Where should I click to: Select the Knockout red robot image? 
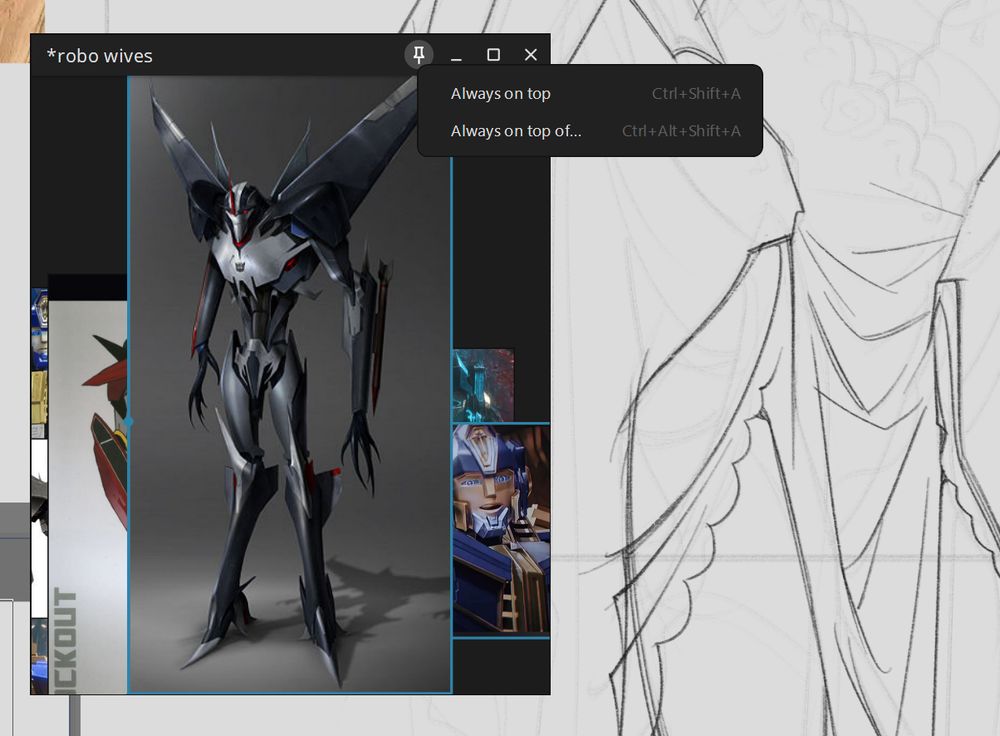click(88, 480)
